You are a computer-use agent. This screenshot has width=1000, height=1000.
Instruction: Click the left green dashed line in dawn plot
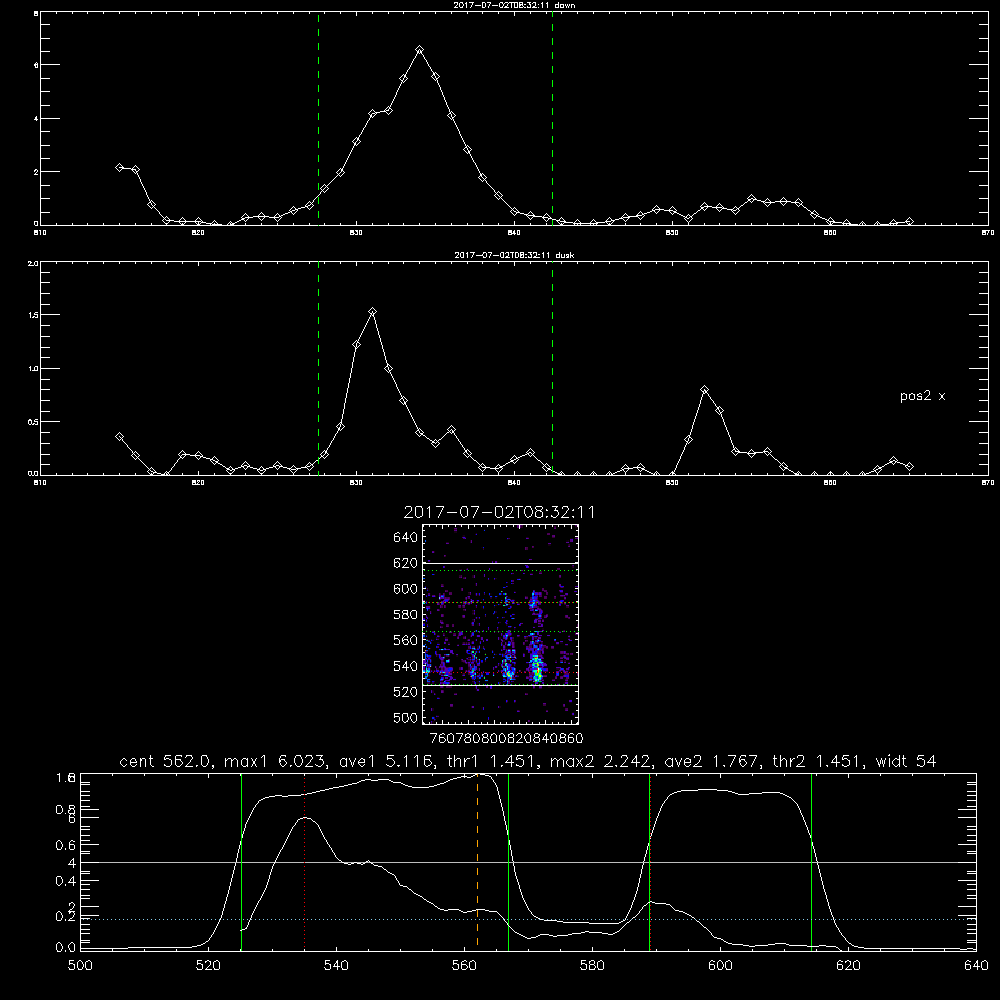[318, 118]
